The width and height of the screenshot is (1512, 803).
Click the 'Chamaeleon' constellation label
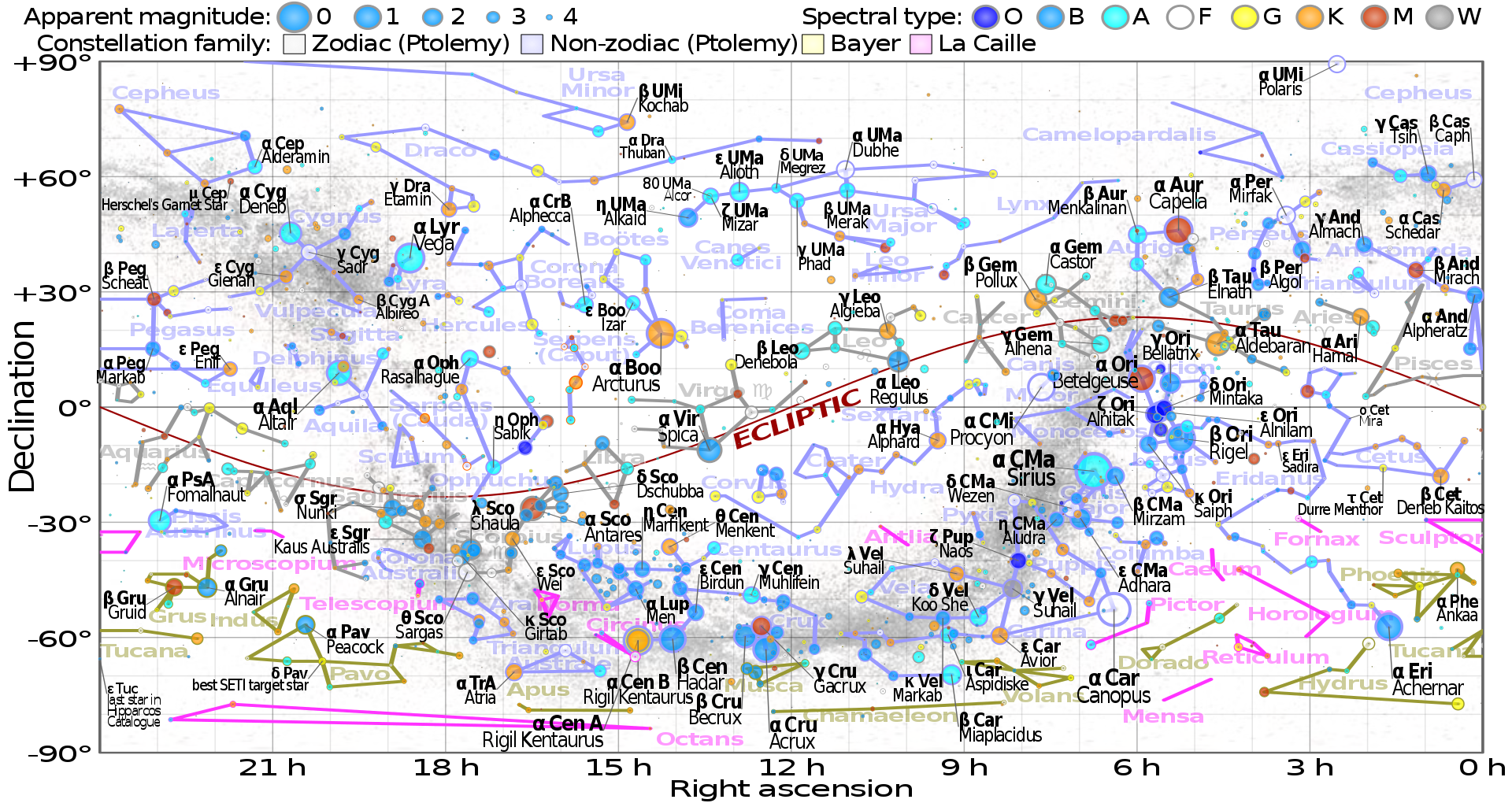pyautogui.click(x=880, y=716)
